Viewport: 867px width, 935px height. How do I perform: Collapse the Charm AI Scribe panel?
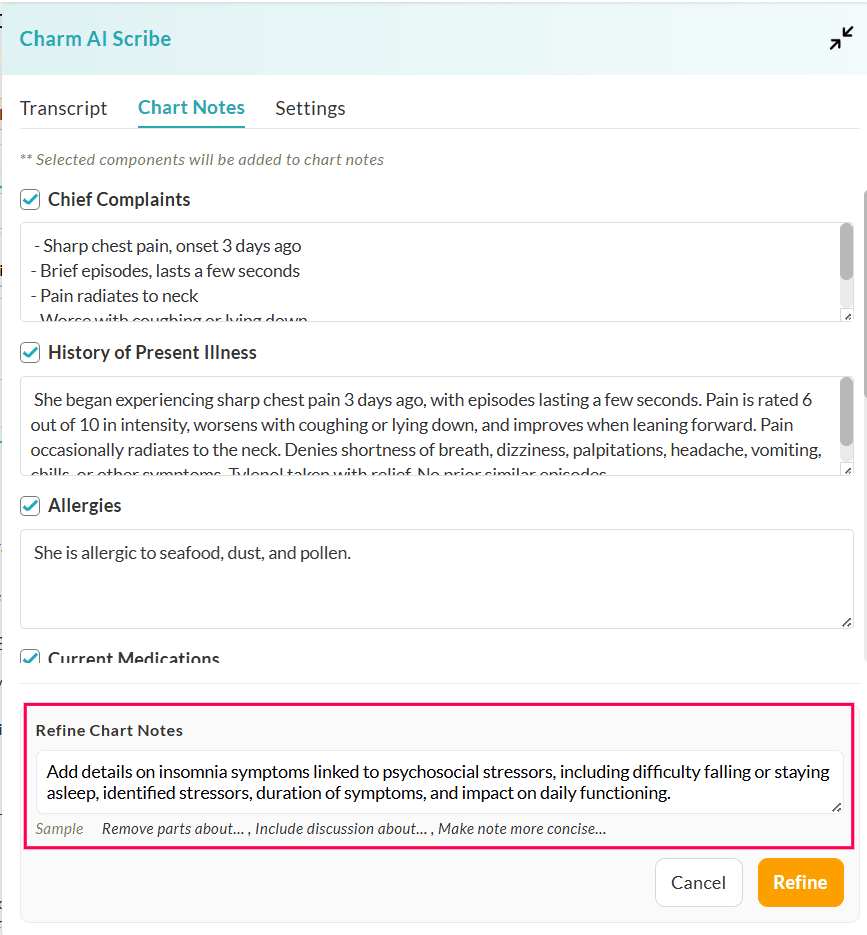pos(841,39)
